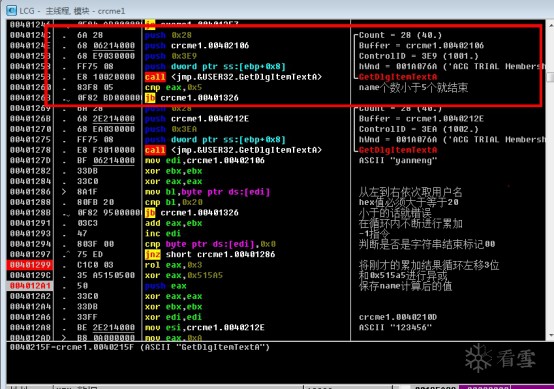Select instruction 'add eax,ebx'
The width and height of the screenshot is (554, 389).
[173, 223]
